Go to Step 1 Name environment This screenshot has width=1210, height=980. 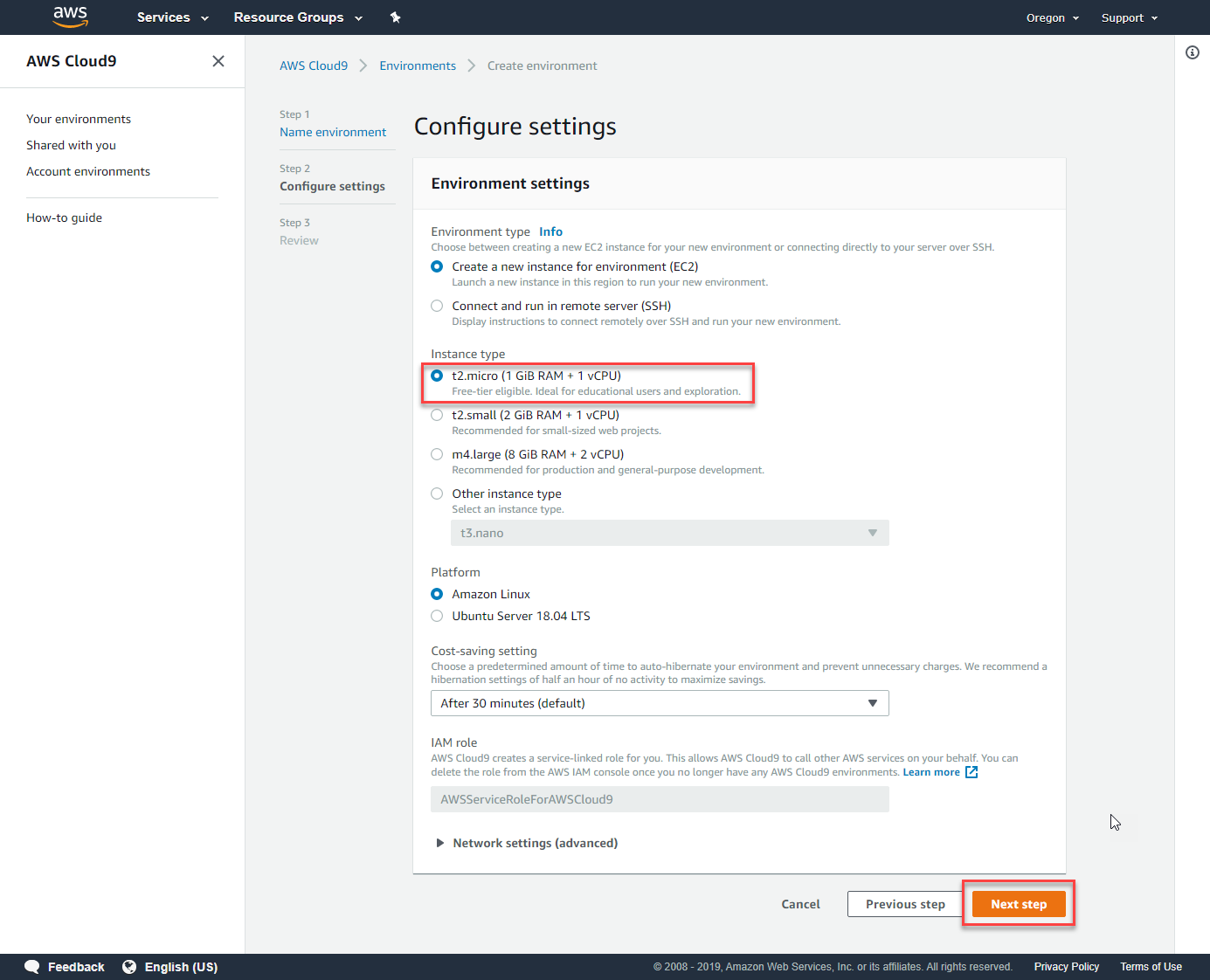[333, 132]
